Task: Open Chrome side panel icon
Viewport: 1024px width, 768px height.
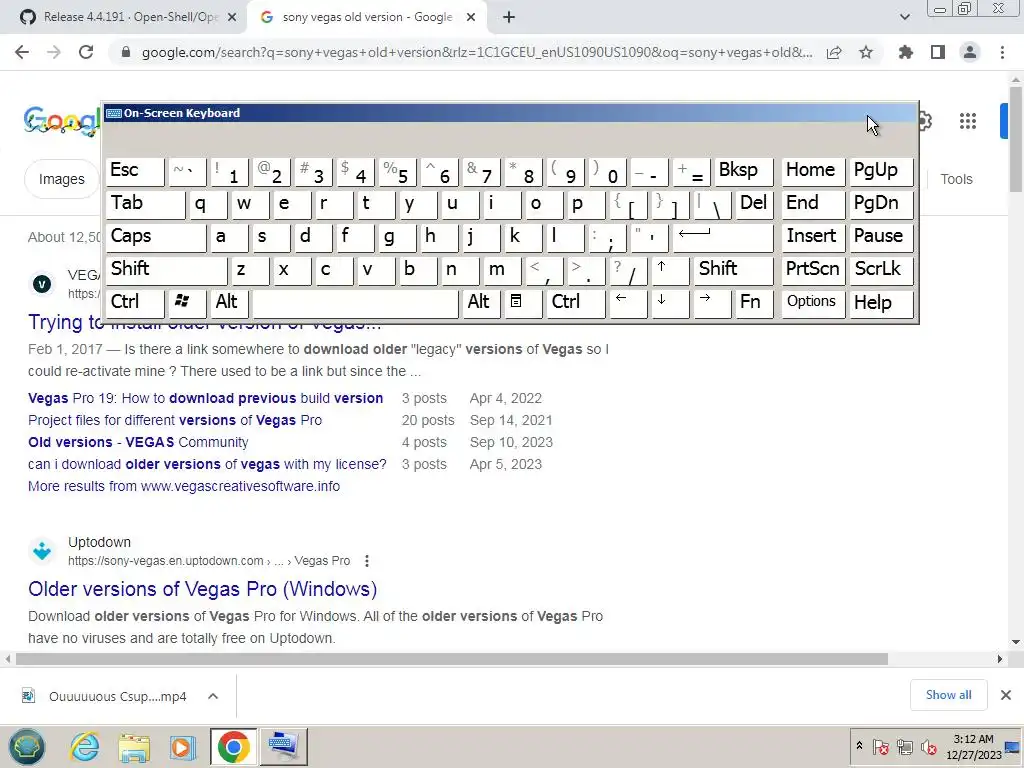Action: coord(938,52)
